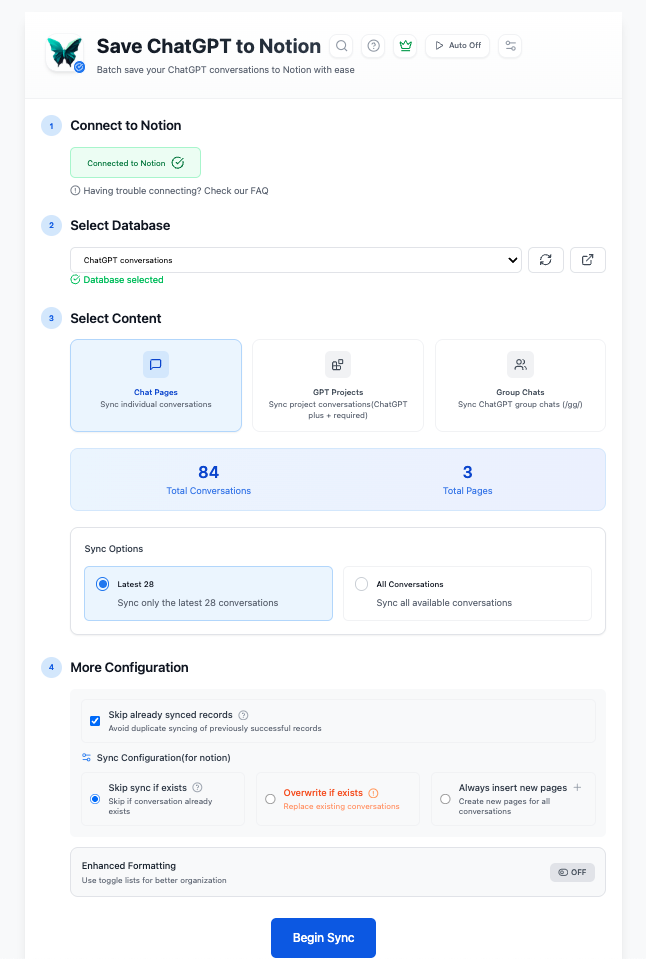Refresh database list with circular arrows icon

(x=546, y=260)
